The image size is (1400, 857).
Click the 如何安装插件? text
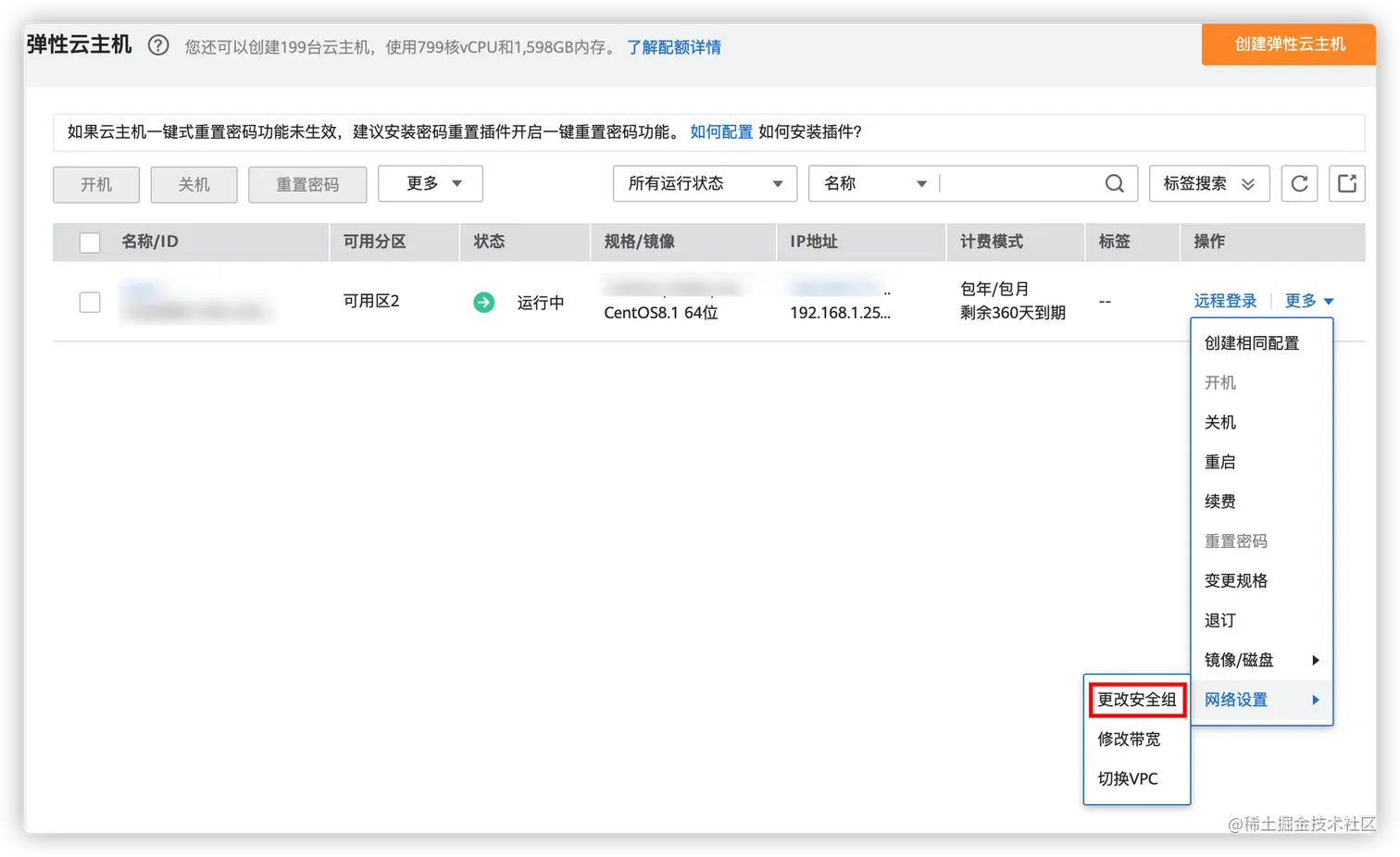click(810, 131)
